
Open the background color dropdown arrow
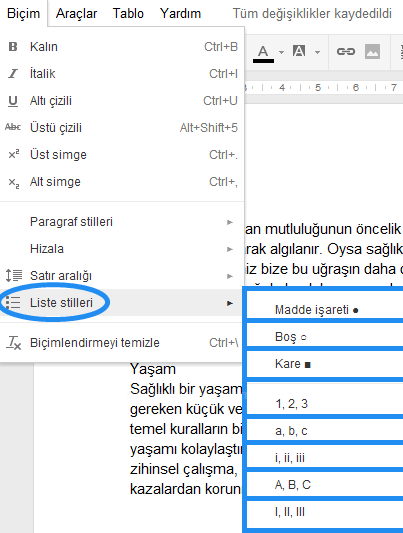[317, 52]
